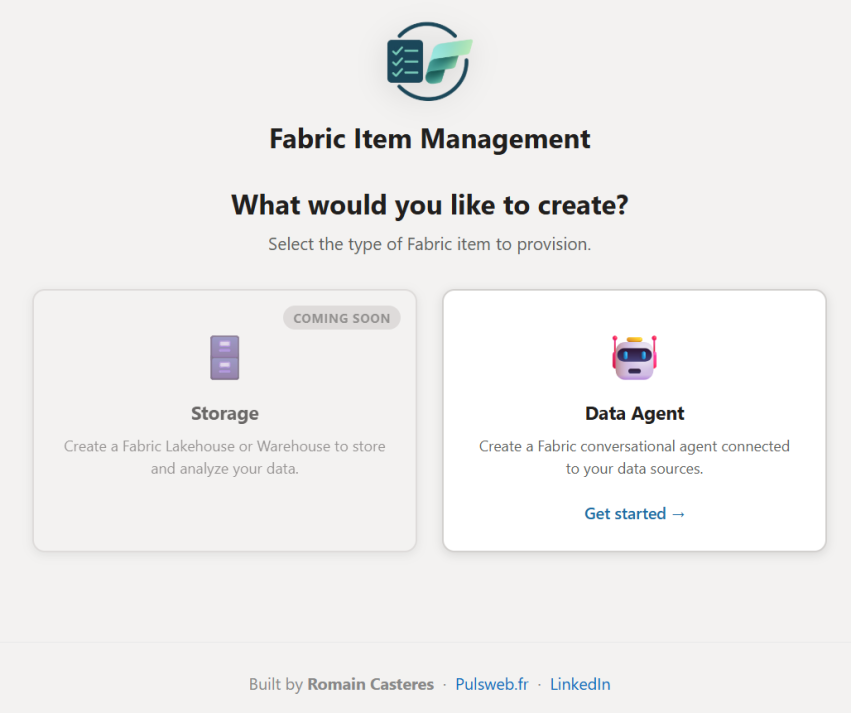This screenshot has width=851, height=713.
Task: Click the "Built by" footer text
Action: [x=275, y=684]
